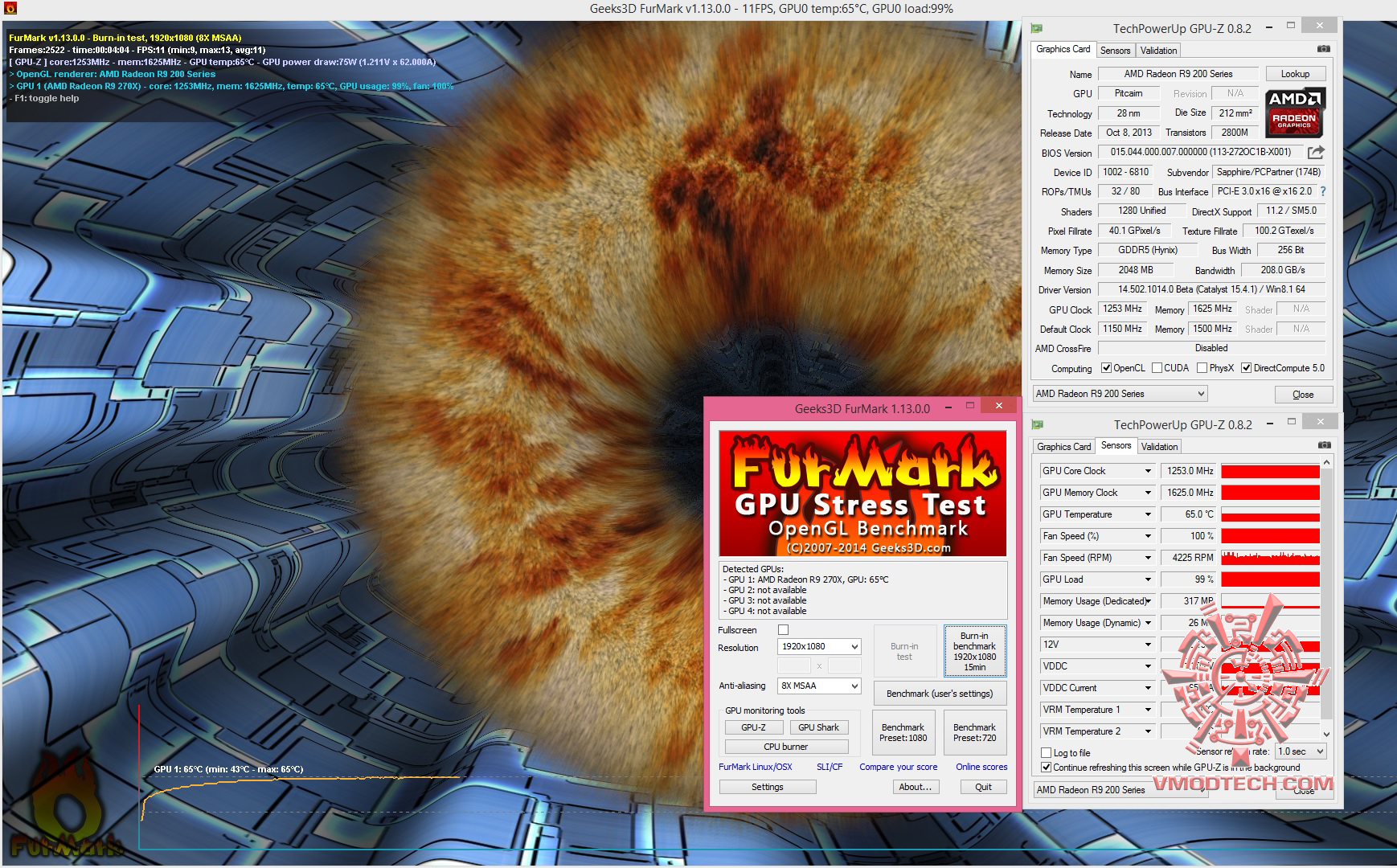
Task: Click the Subvendor field showing Sapphire/PCPartner
Action: pyautogui.click(x=1268, y=172)
